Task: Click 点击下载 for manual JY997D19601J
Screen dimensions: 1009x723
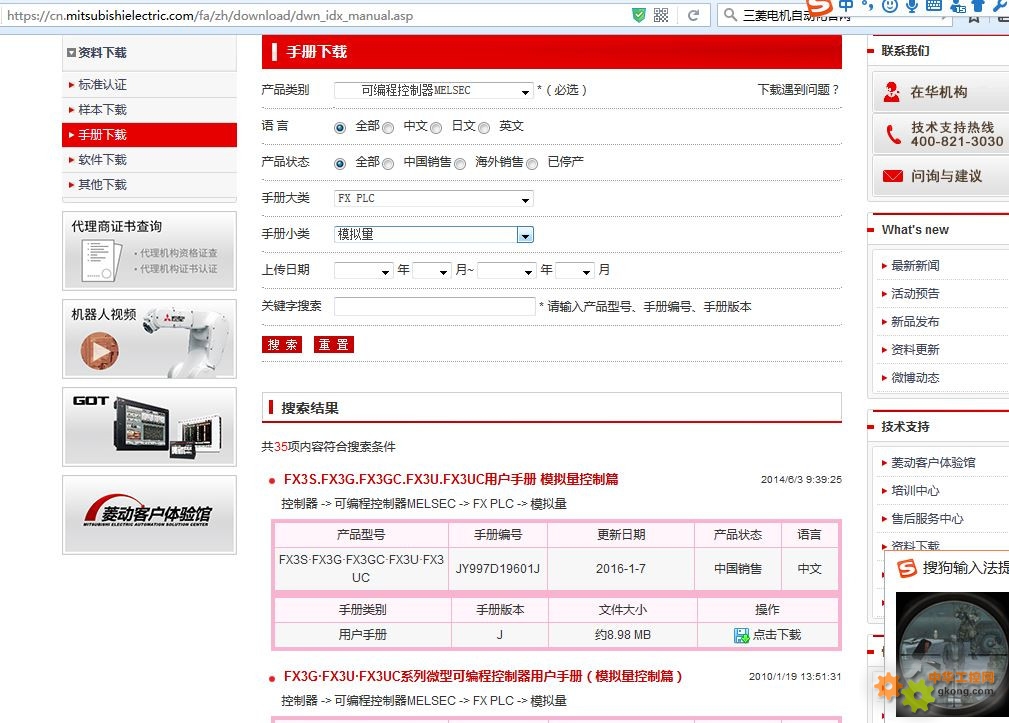Action: point(777,635)
